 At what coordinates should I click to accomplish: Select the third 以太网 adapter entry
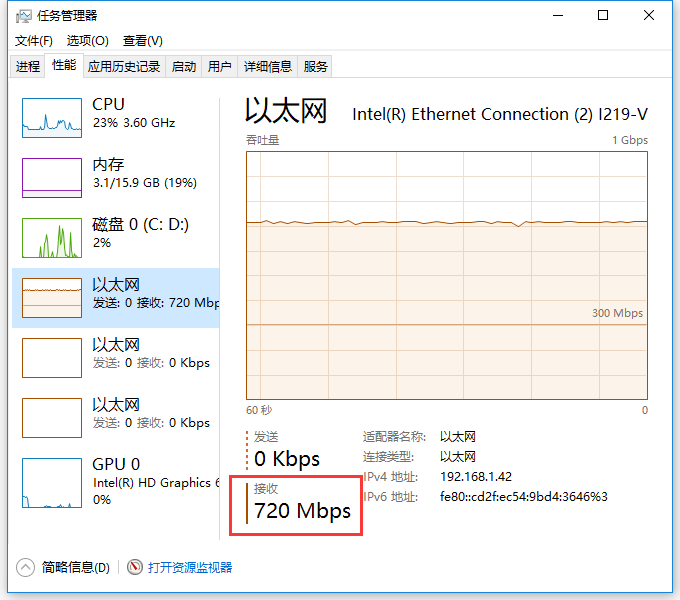point(116,417)
